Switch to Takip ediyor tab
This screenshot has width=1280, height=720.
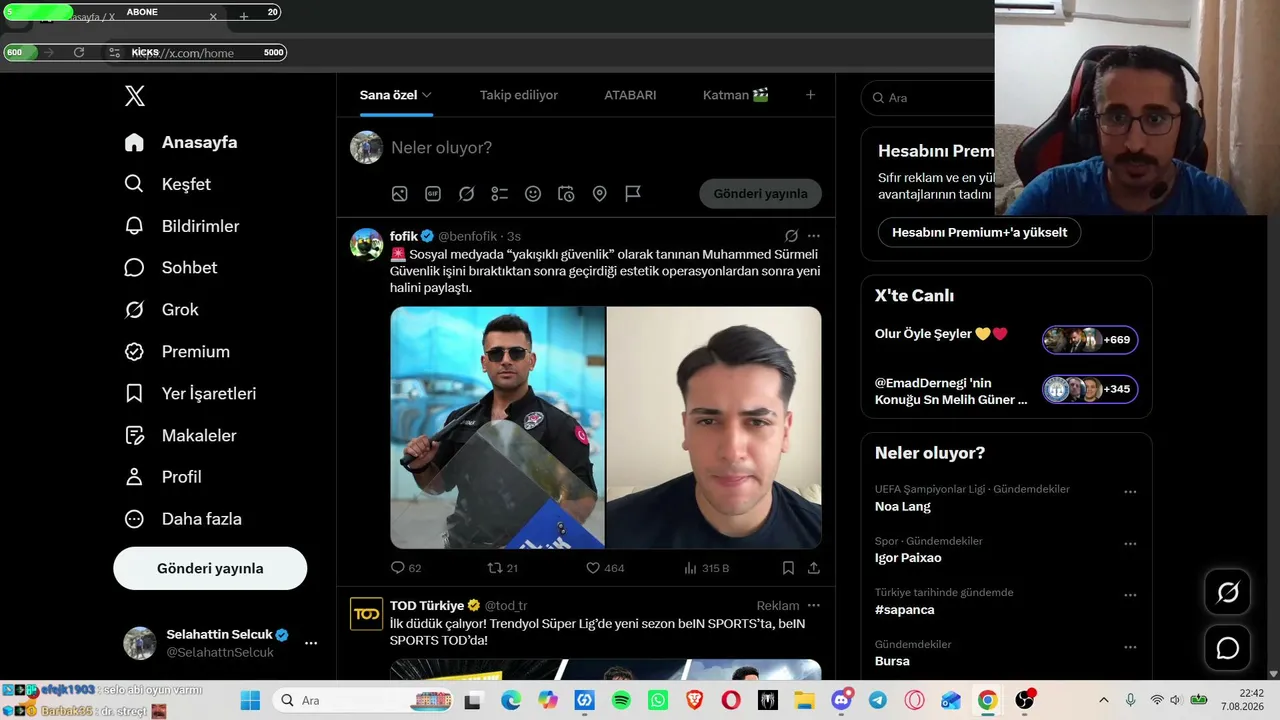click(519, 95)
